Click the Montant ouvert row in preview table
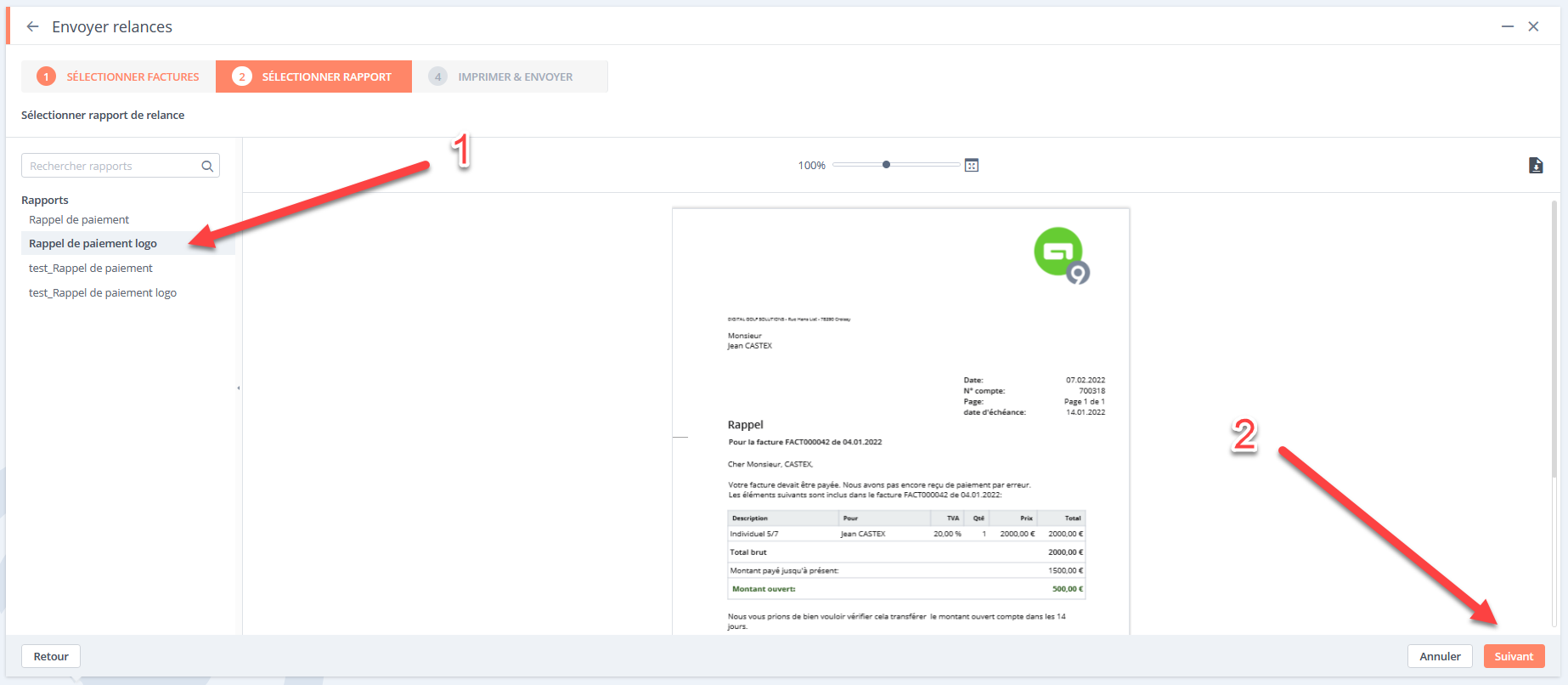 pos(906,588)
